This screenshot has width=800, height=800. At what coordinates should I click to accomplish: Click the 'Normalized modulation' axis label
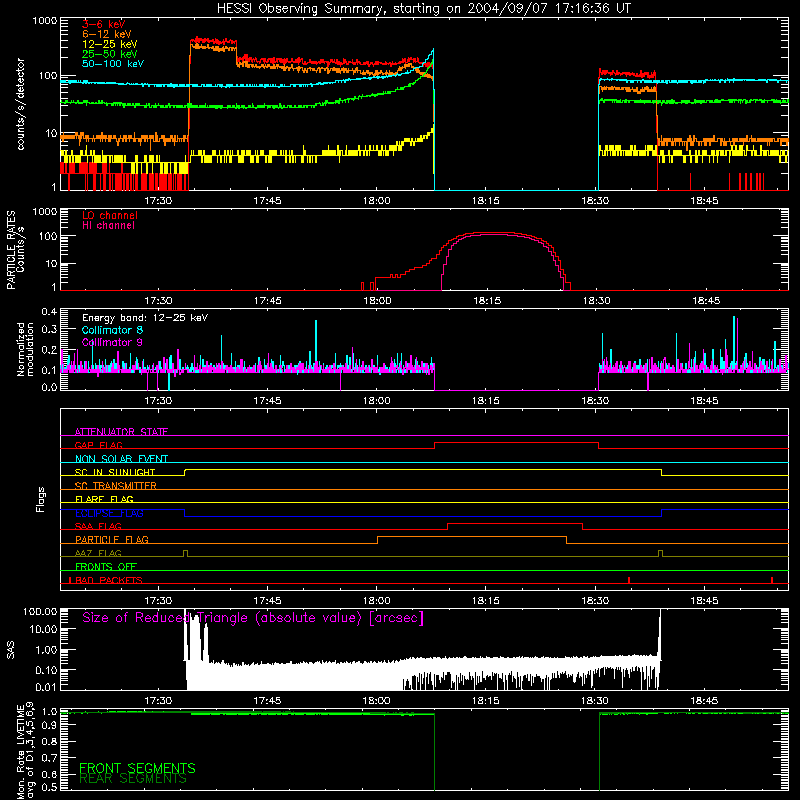pos(26,349)
